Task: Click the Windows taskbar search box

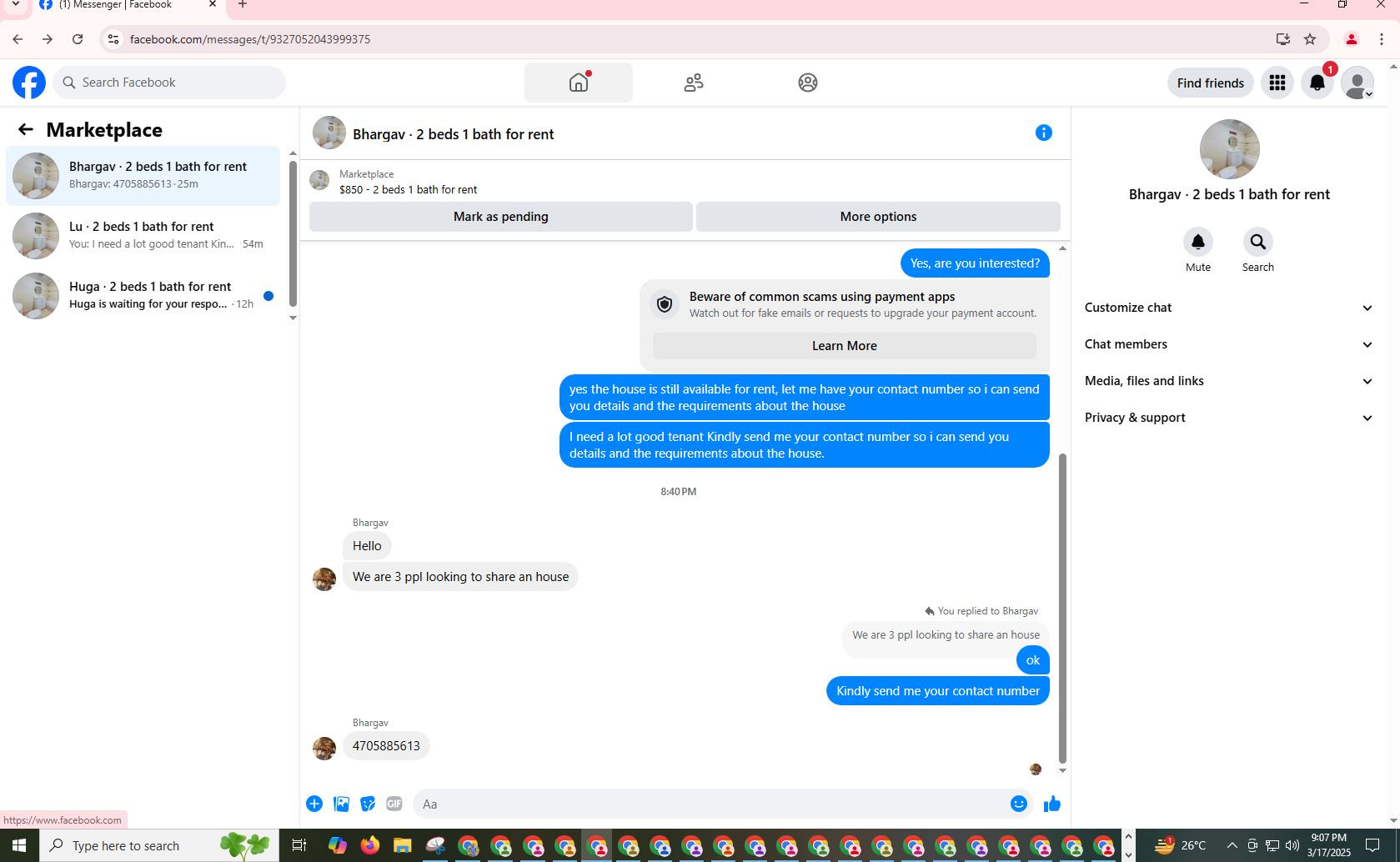Action: click(x=159, y=845)
